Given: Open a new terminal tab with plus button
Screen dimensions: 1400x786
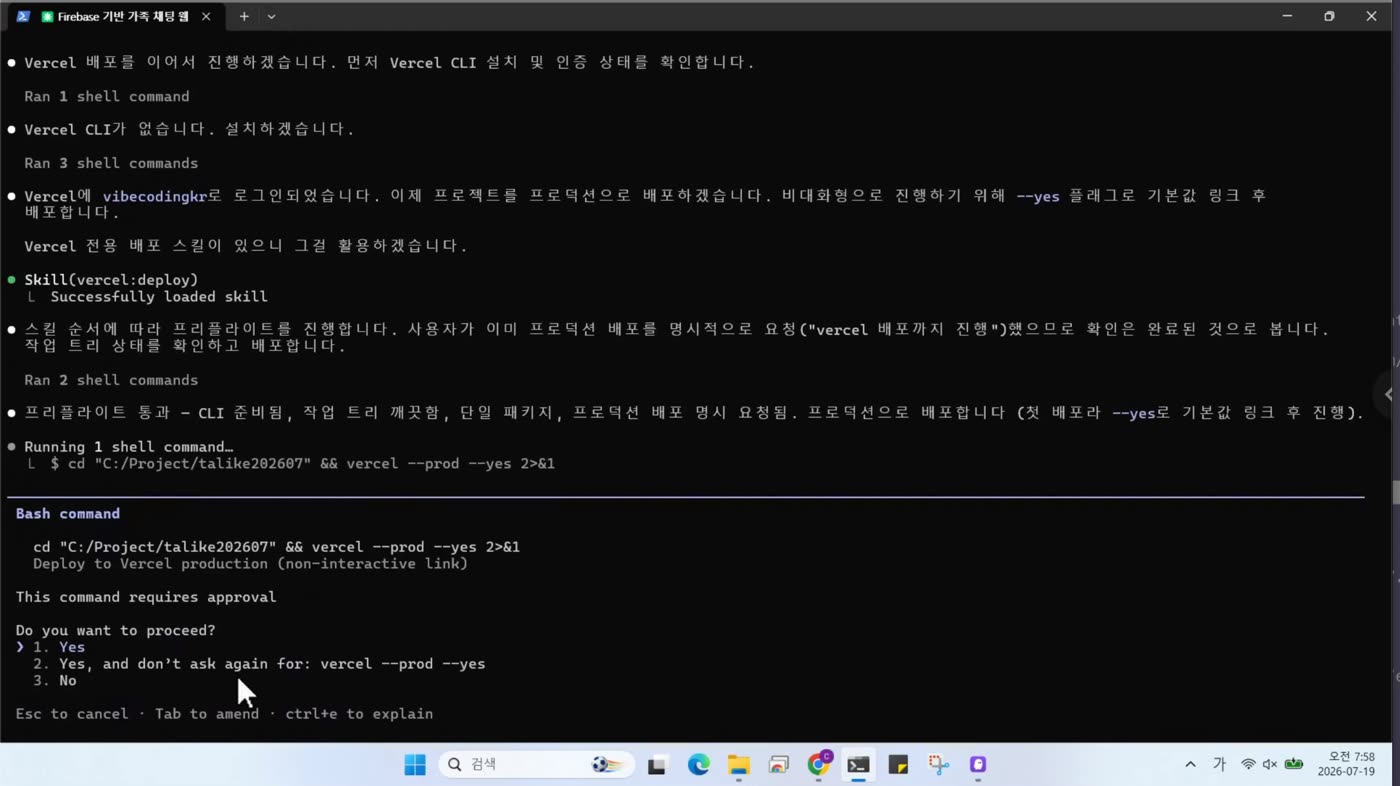Looking at the screenshot, I should click(243, 16).
